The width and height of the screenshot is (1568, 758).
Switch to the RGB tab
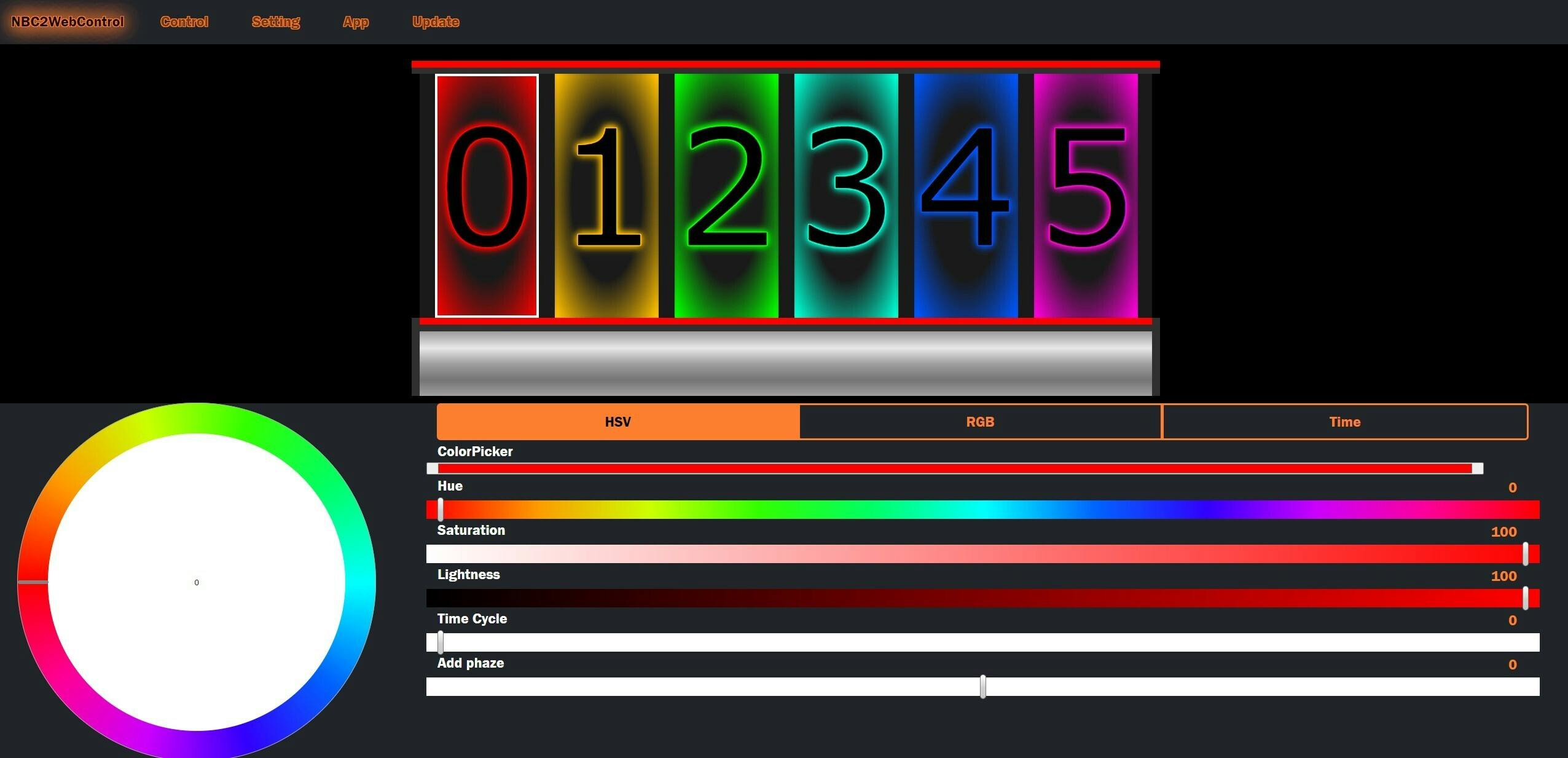(x=980, y=422)
